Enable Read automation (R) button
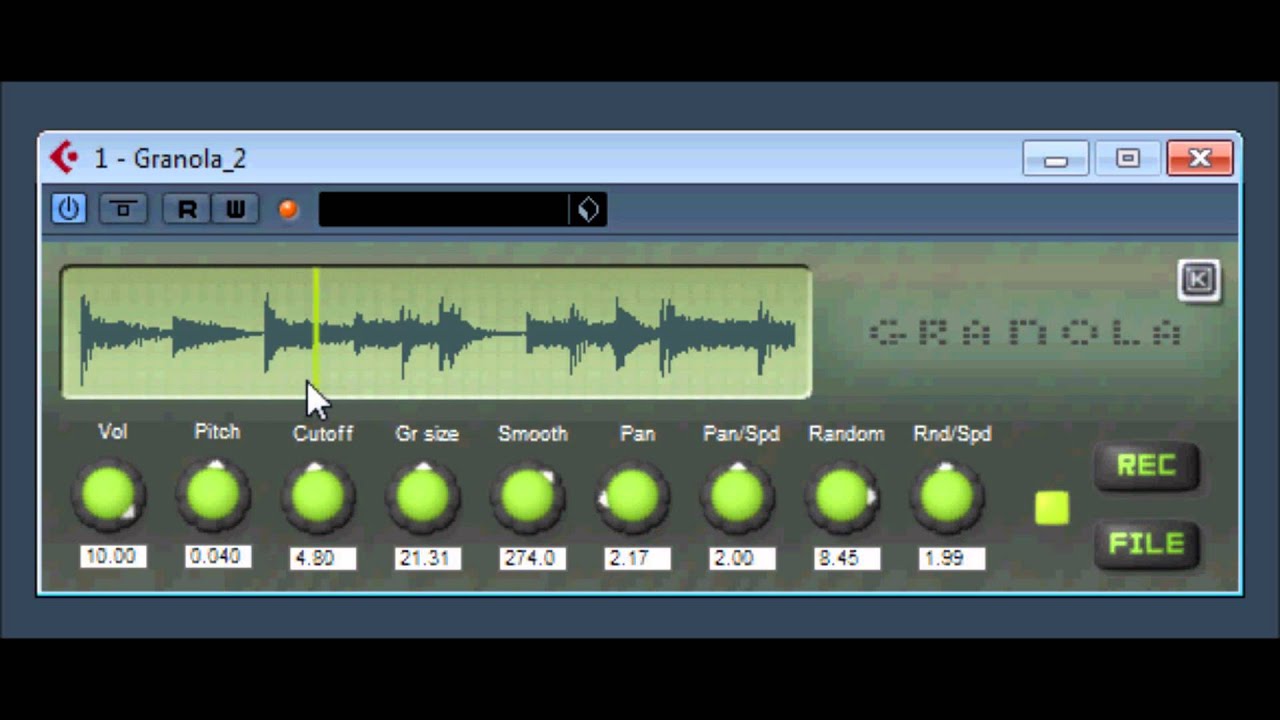 [x=187, y=209]
